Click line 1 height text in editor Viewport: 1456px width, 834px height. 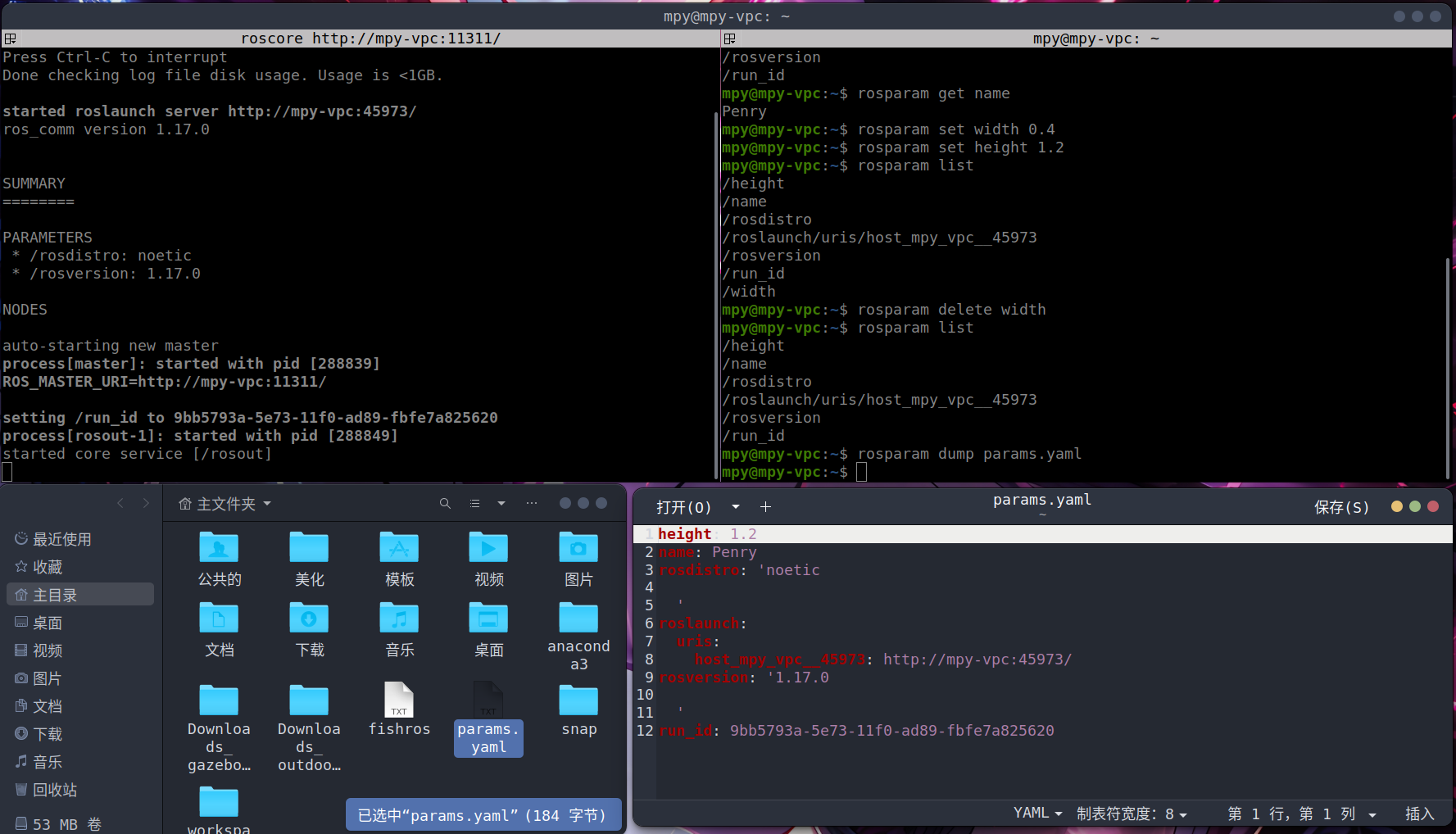pyautogui.click(x=685, y=534)
